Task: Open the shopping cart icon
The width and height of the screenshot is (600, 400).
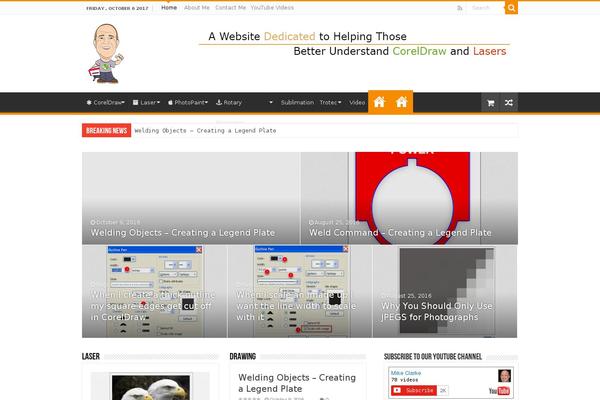Action: [491, 103]
